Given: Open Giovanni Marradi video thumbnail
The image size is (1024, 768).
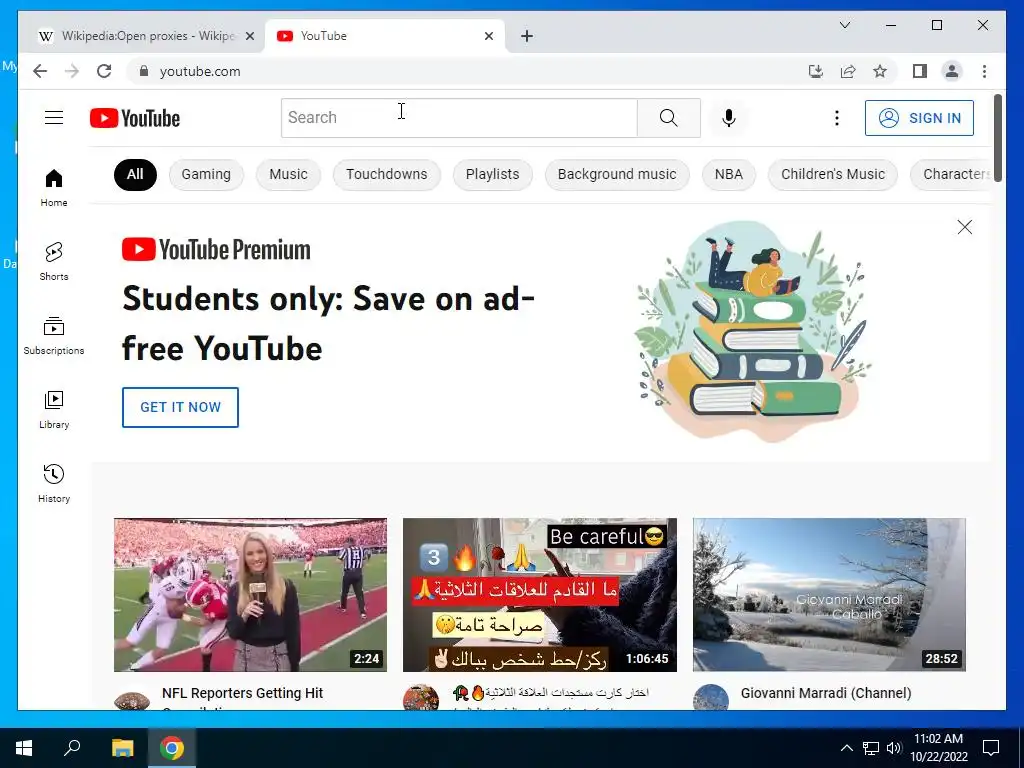Looking at the screenshot, I should point(829,595).
